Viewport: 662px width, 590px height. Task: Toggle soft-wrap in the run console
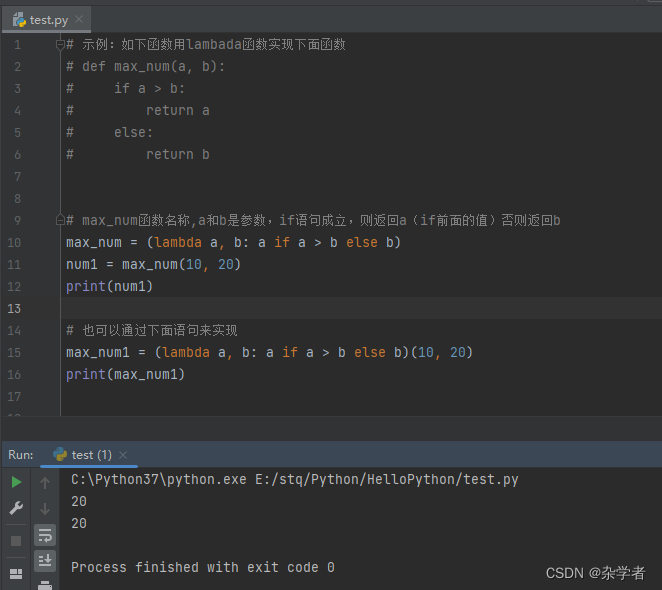click(45, 536)
